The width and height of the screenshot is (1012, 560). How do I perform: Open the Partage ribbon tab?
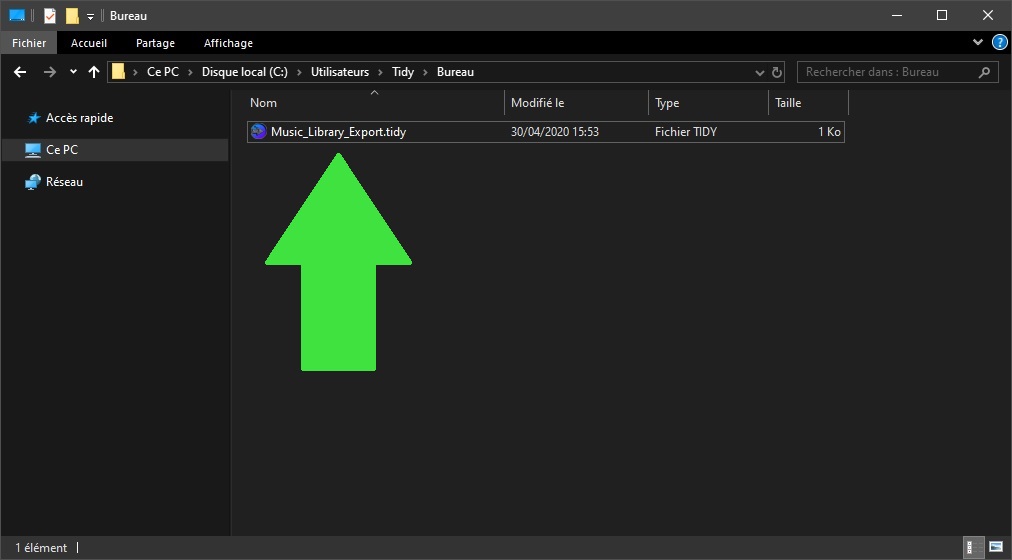tap(156, 43)
